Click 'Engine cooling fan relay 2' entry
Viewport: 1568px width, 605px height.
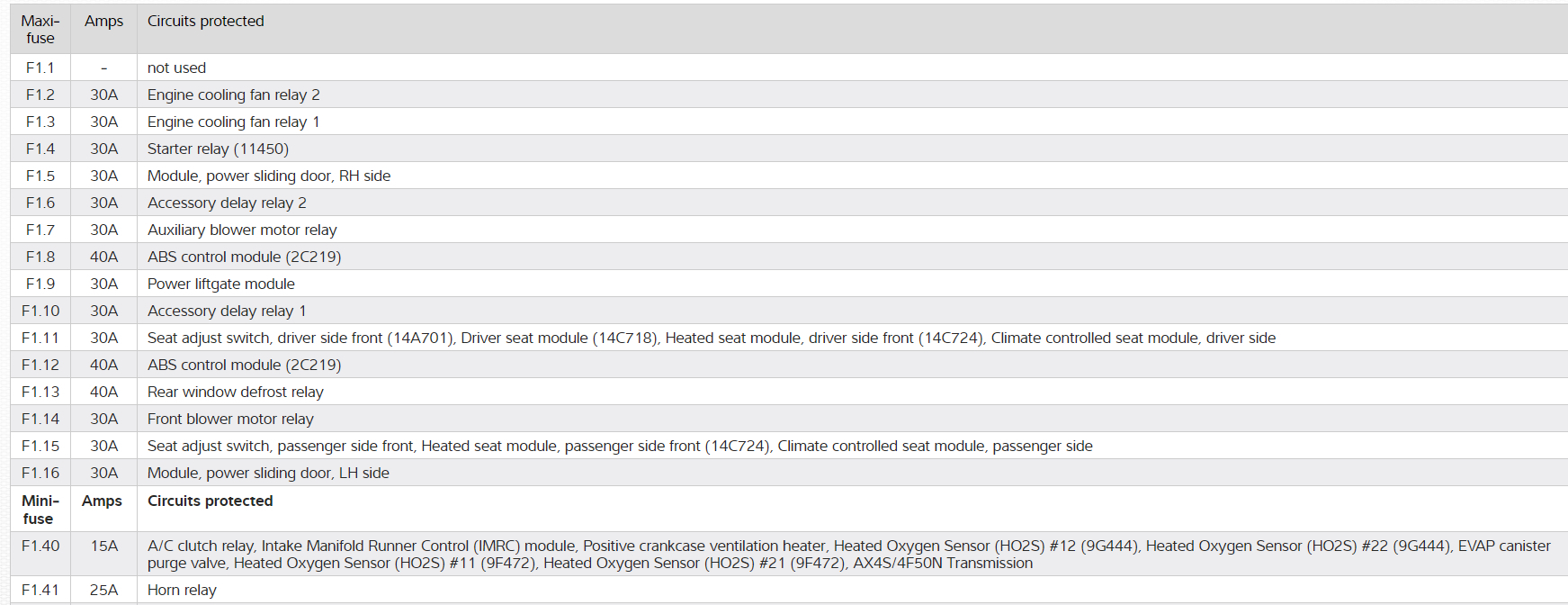pyautogui.click(x=233, y=95)
